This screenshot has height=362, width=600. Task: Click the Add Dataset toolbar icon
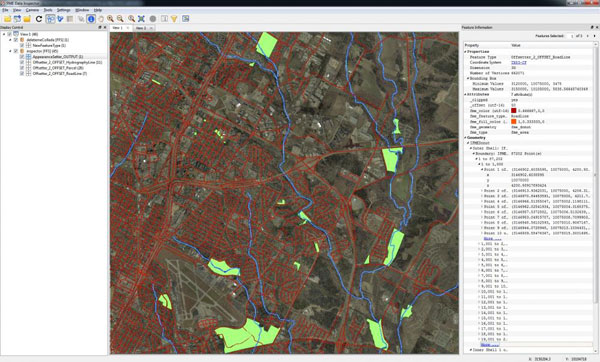point(17,19)
